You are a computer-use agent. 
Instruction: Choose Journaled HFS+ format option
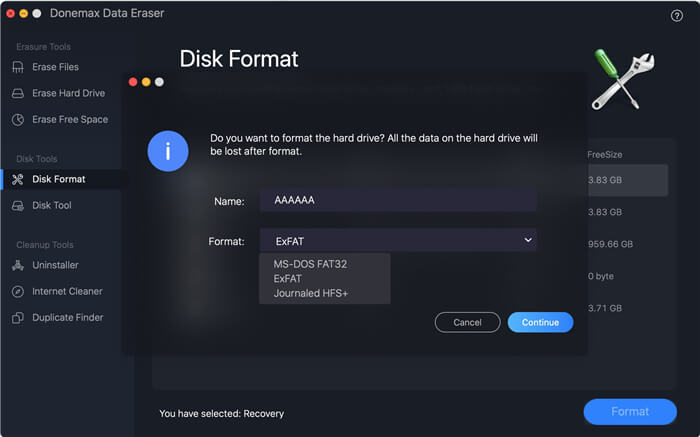(x=311, y=294)
